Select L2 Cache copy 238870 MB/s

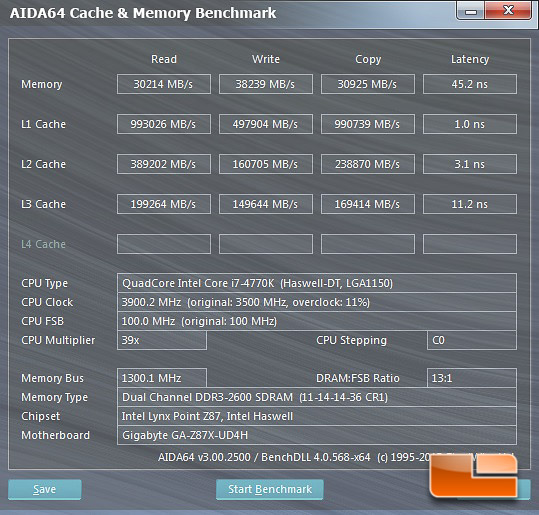pos(367,164)
